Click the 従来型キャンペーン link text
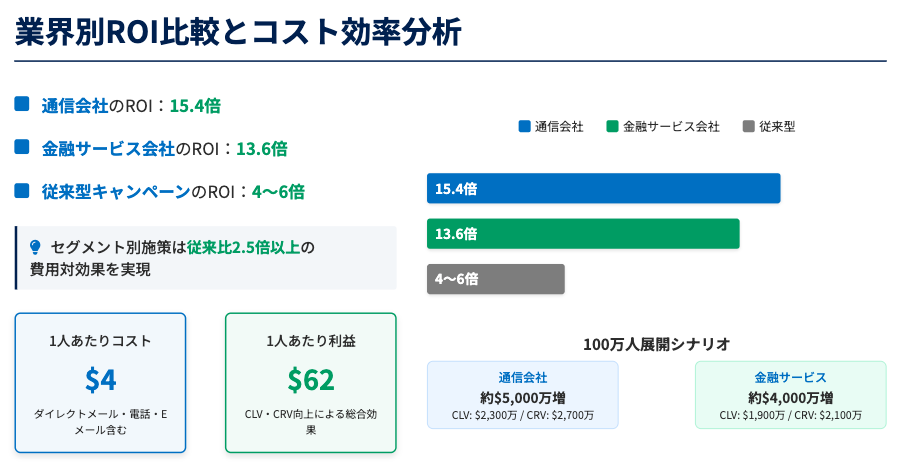The width and height of the screenshot is (907, 469). pos(115,191)
